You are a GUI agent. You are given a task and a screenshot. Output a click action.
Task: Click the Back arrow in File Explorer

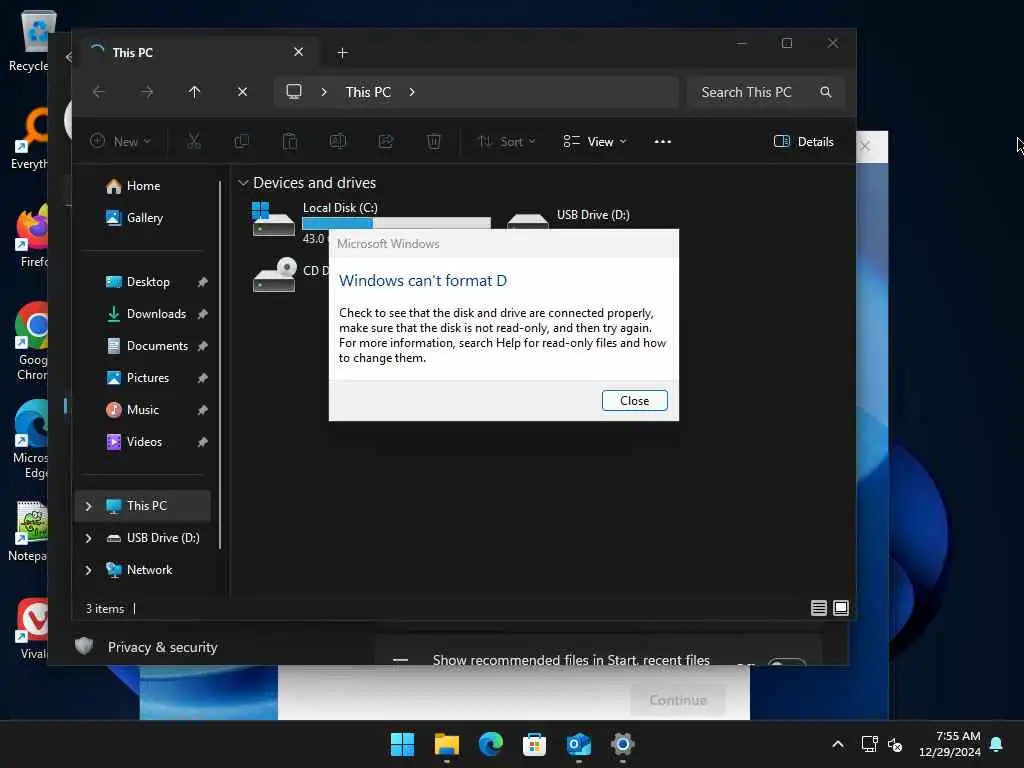point(99,92)
